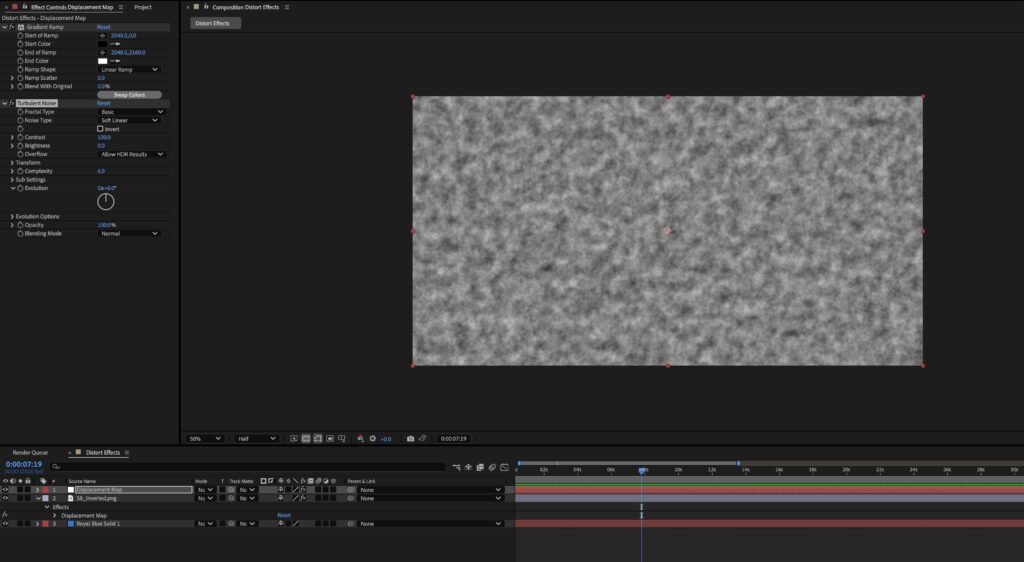Image resolution: width=1024 pixels, height=562 pixels.
Task: Click the Opacity stopwatch in Effect Controls
Action: (20, 225)
